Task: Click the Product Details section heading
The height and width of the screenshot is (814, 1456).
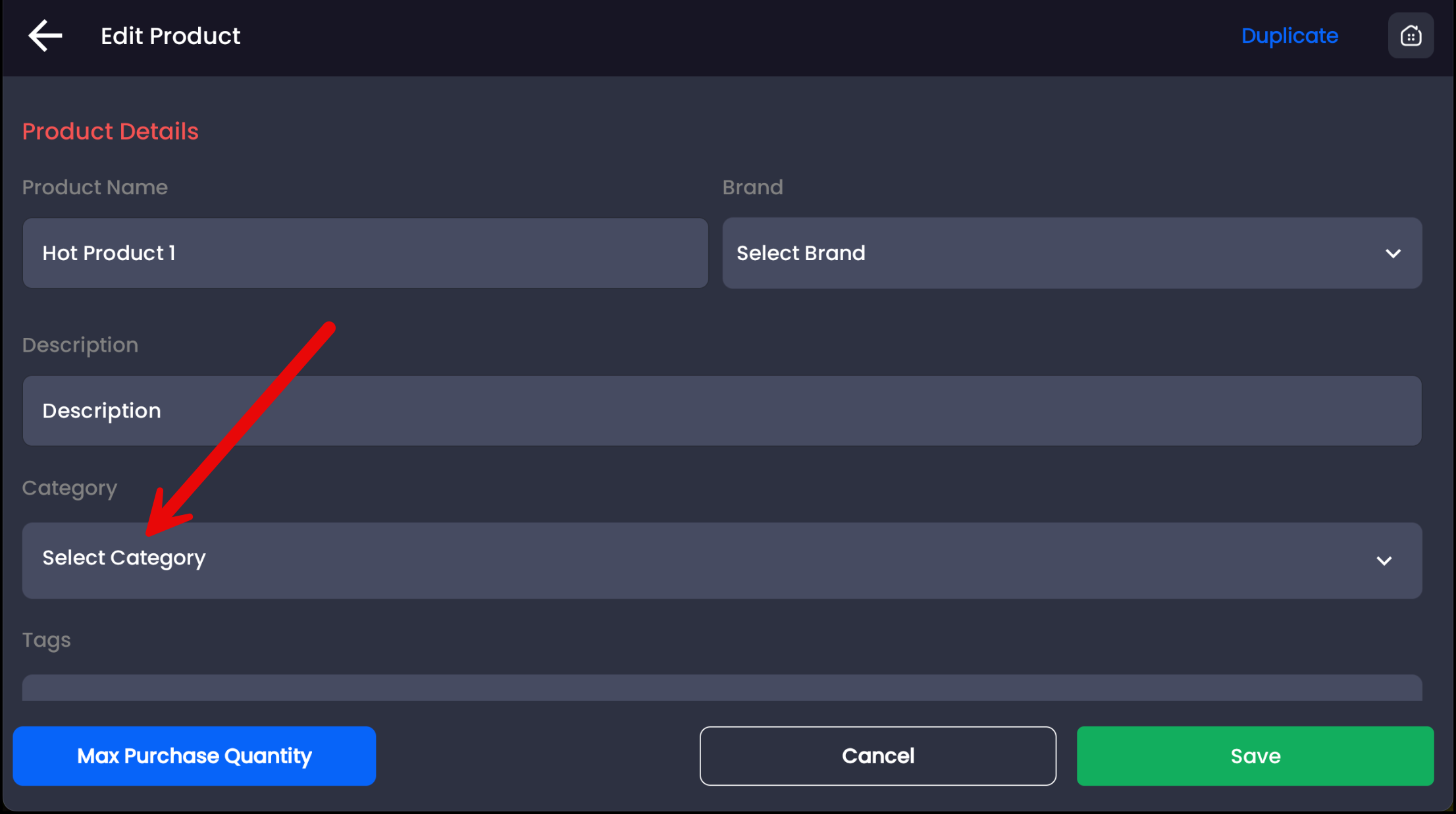Action: 110,131
